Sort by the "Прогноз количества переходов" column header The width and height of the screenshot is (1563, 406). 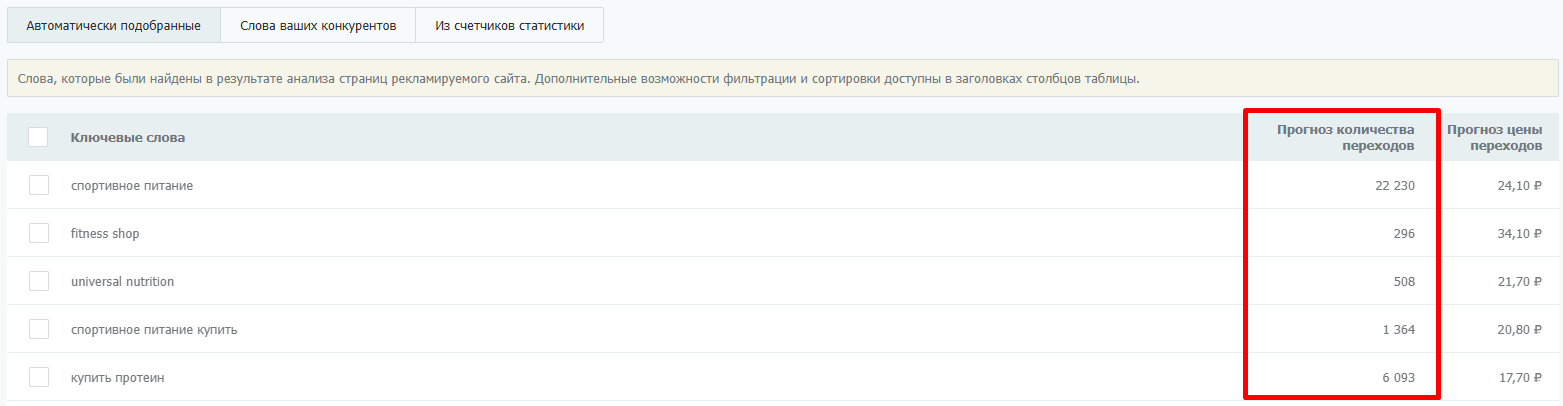[1345, 138]
